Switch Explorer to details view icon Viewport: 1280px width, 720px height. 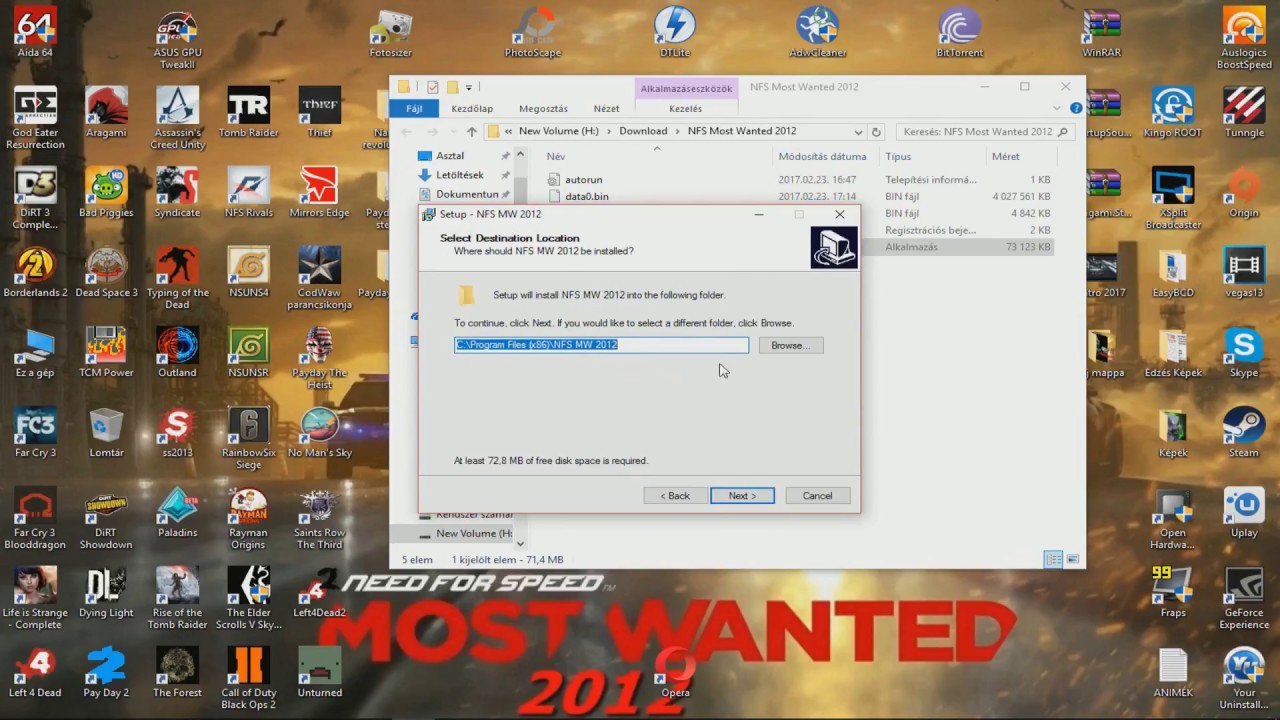pyautogui.click(x=1053, y=560)
